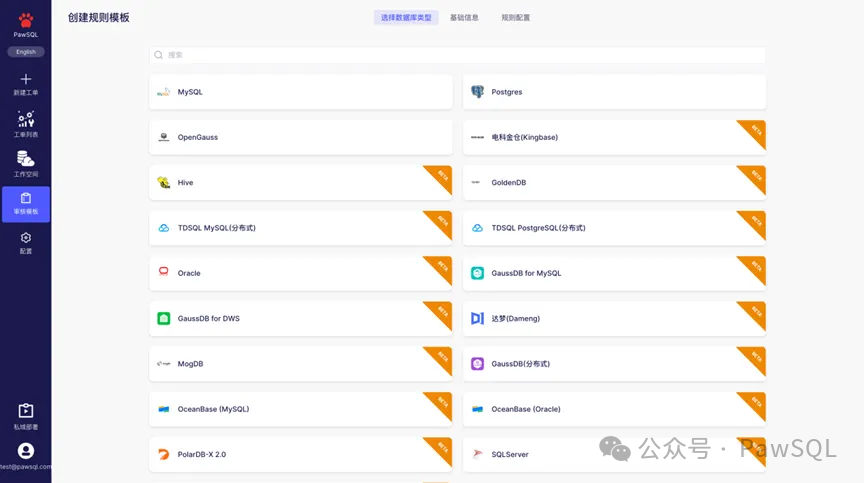Click the test@pawsql.com account text
This screenshot has width=864, height=483.
25,466
